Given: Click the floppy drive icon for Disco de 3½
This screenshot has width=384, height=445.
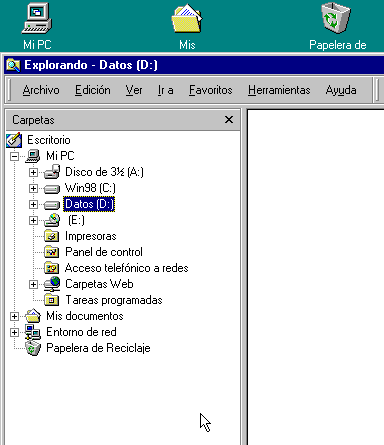Looking at the screenshot, I should click(52, 172).
